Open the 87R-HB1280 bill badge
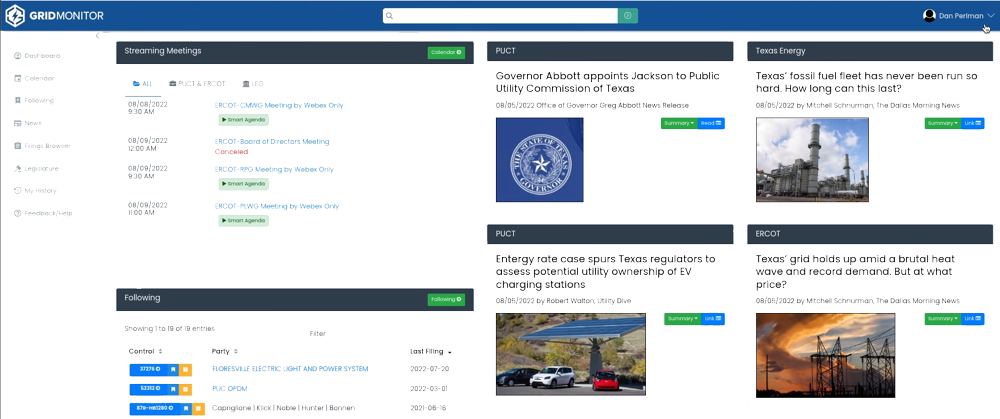1000x419 pixels. click(x=155, y=408)
